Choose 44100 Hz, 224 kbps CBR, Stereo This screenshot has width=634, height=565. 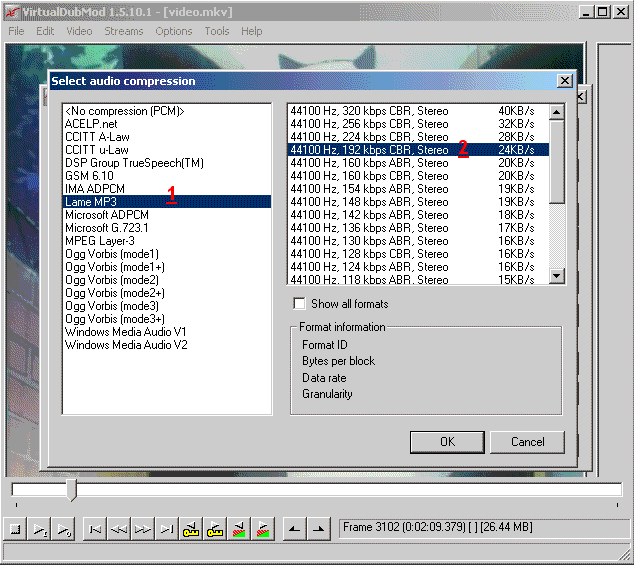click(x=418, y=137)
